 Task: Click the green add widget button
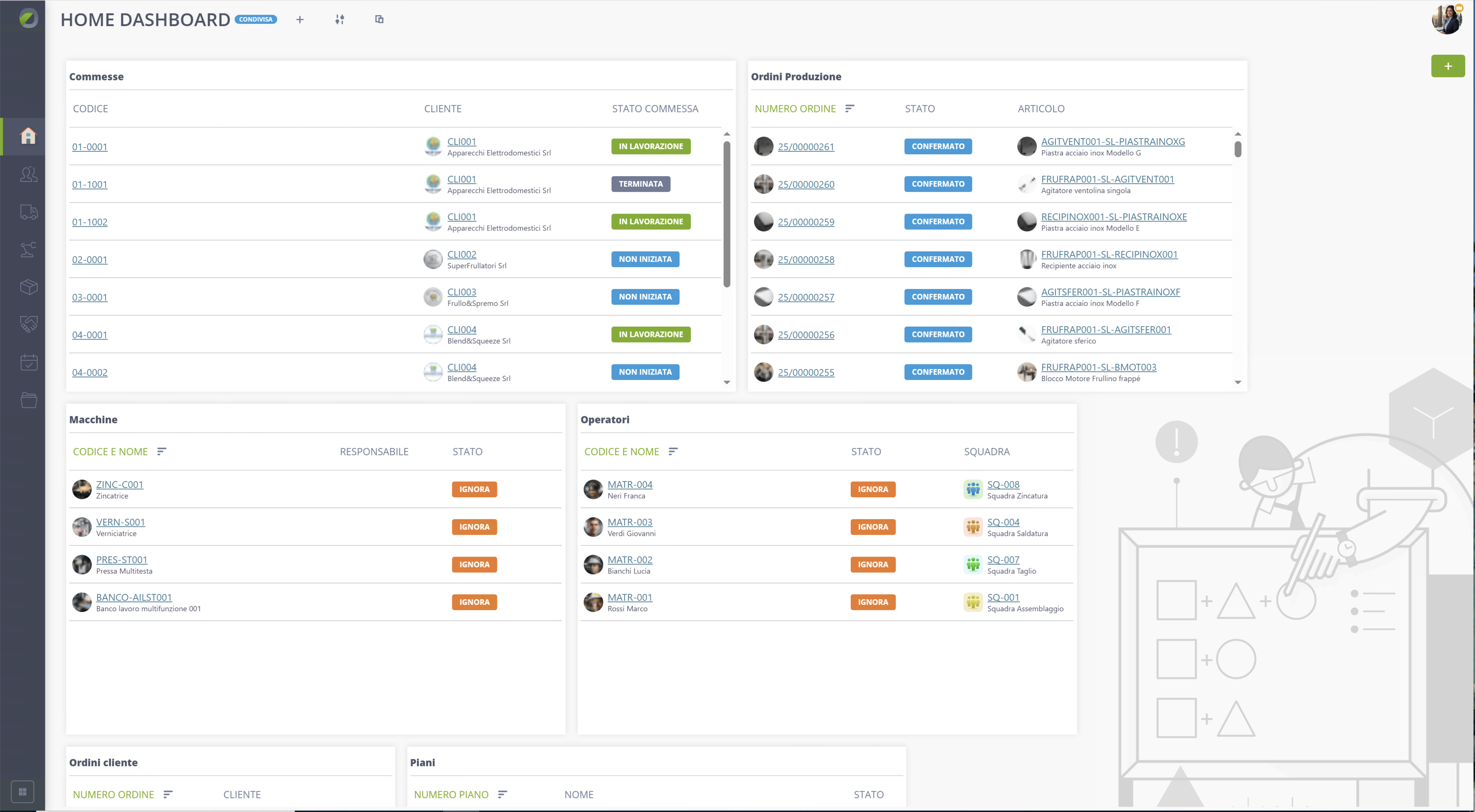click(1447, 66)
